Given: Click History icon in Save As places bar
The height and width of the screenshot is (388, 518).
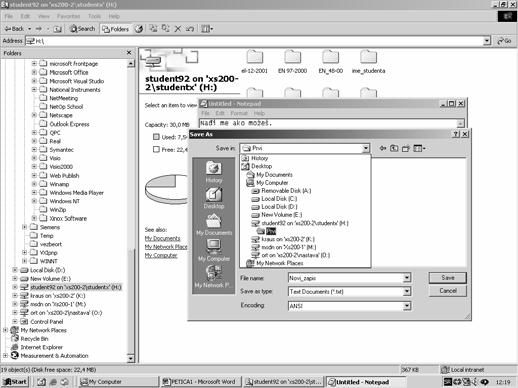Looking at the screenshot, I should [x=214, y=172].
